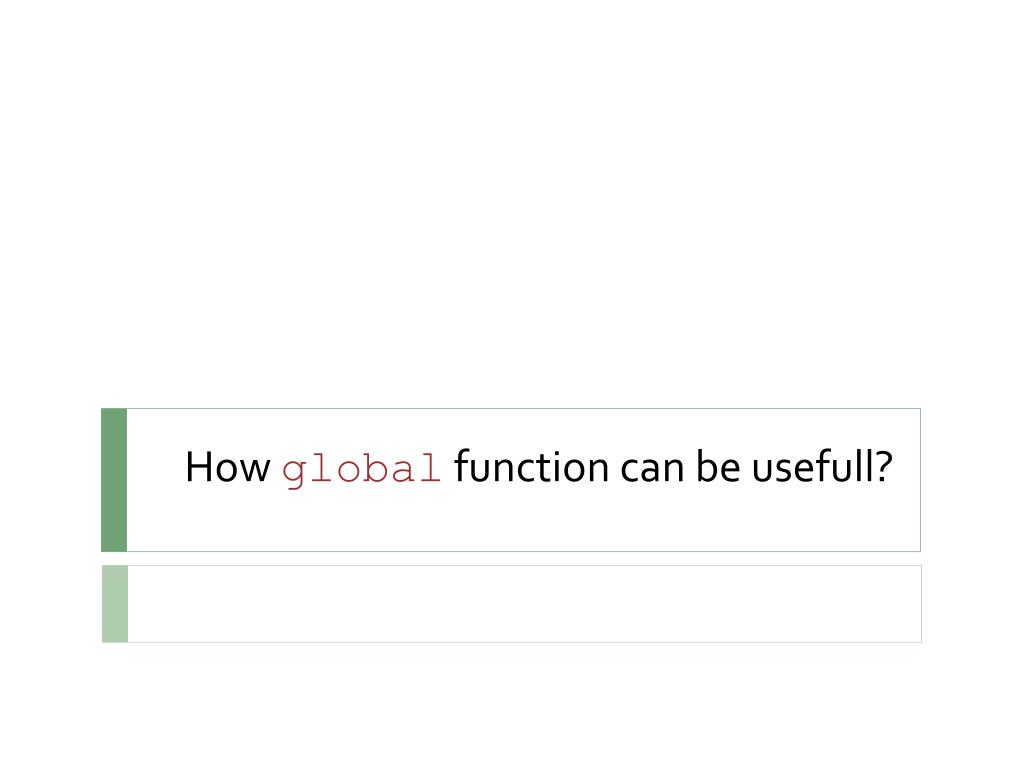The height and width of the screenshot is (768, 1024).
Task: Click the word "usefull?" in the title
Action: click(x=822, y=466)
